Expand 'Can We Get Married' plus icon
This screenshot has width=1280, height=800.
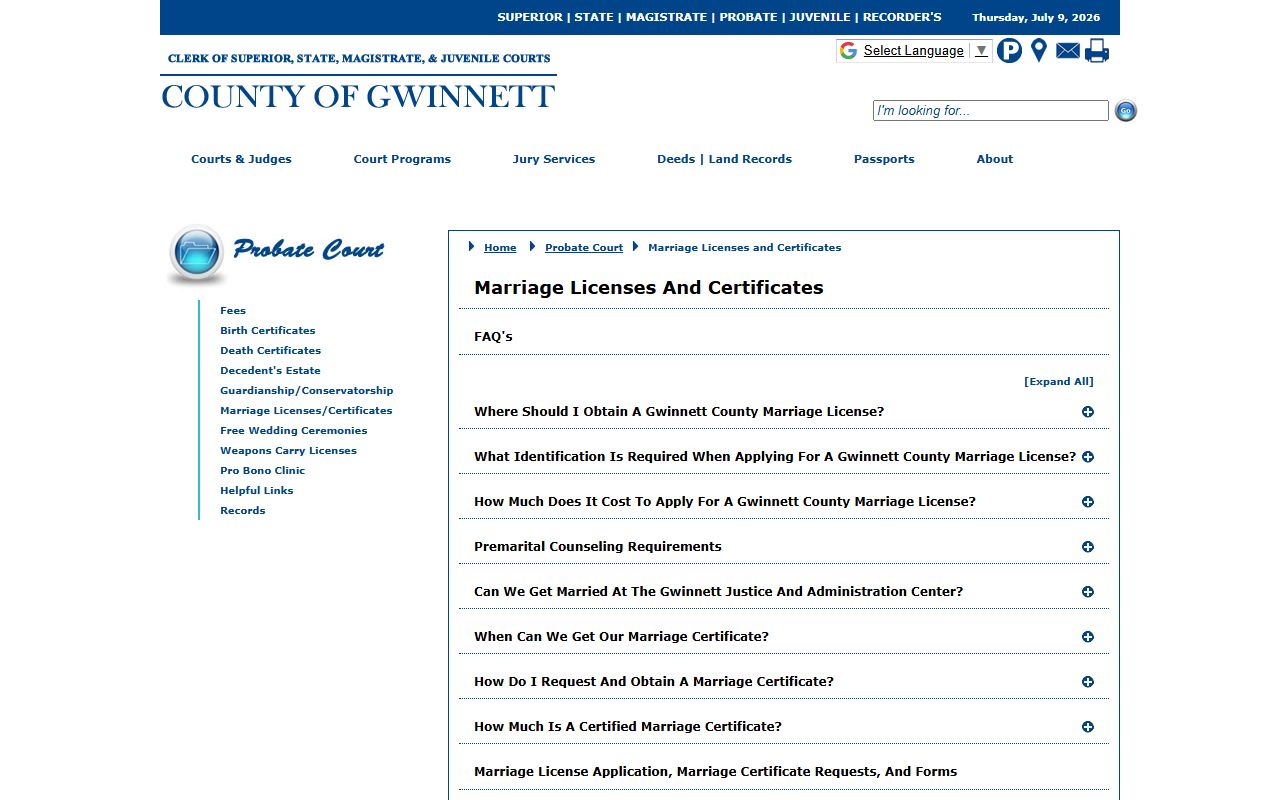coord(1088,592)
